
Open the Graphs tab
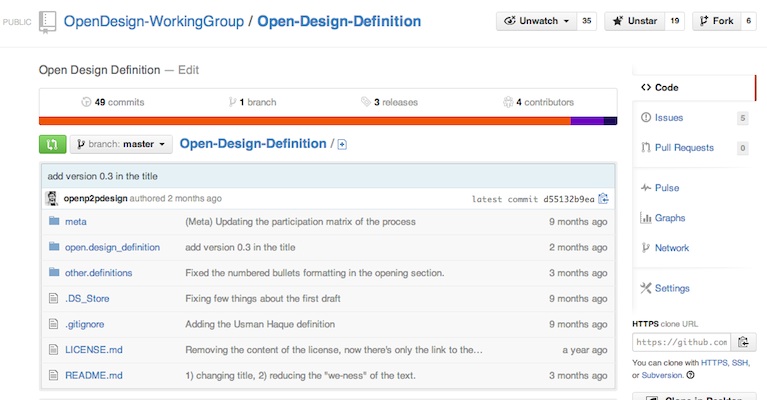tap(694, 218)
